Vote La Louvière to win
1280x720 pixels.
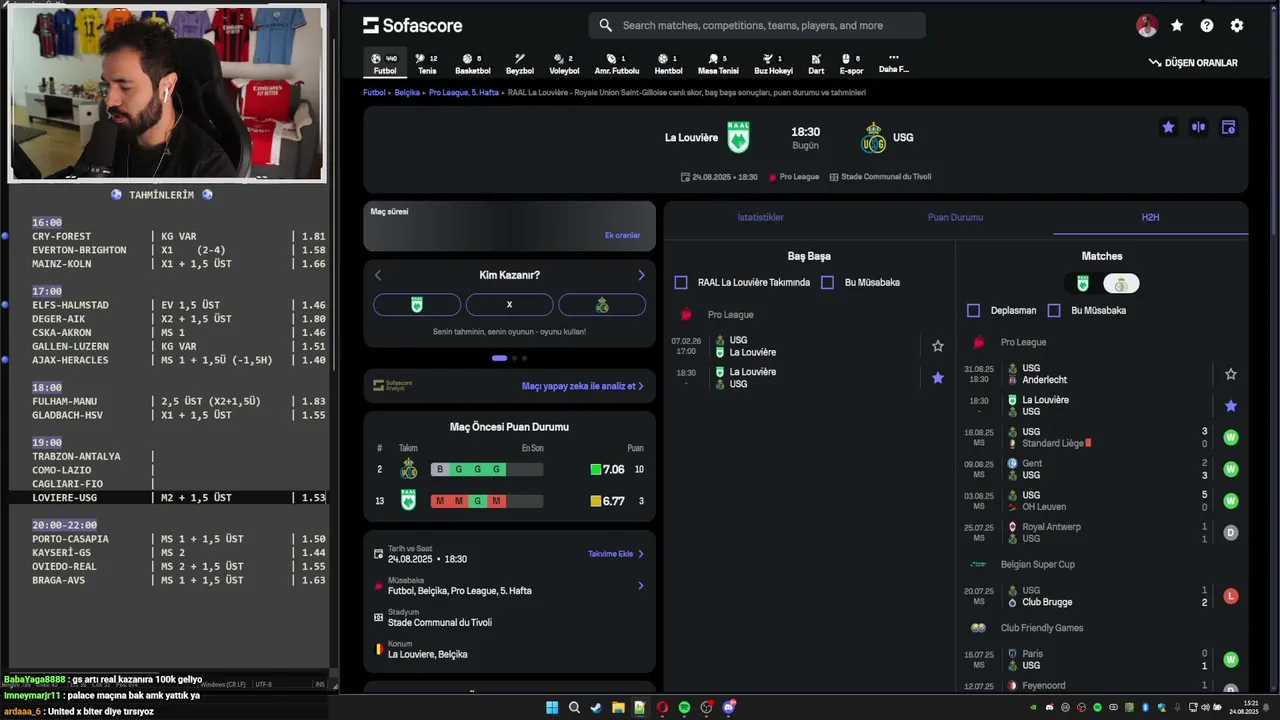417,305
